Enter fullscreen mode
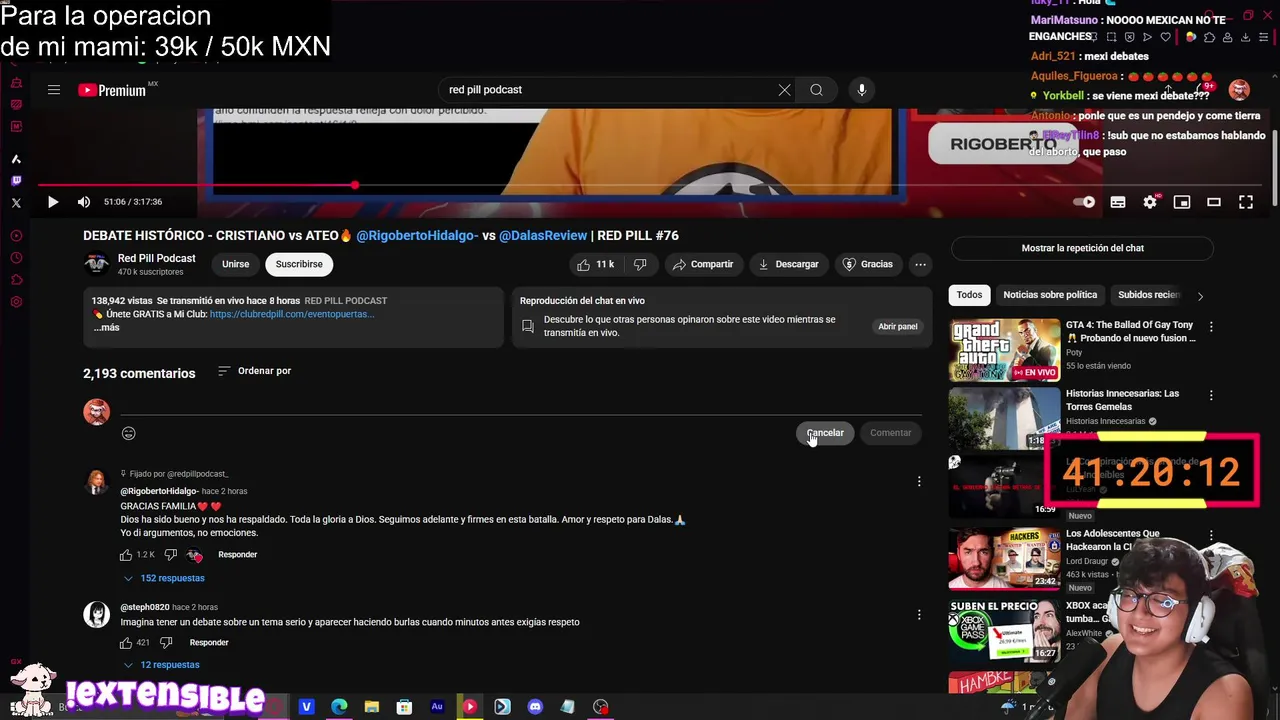This screenshot has width=1280, height=720. point(1246,202)
